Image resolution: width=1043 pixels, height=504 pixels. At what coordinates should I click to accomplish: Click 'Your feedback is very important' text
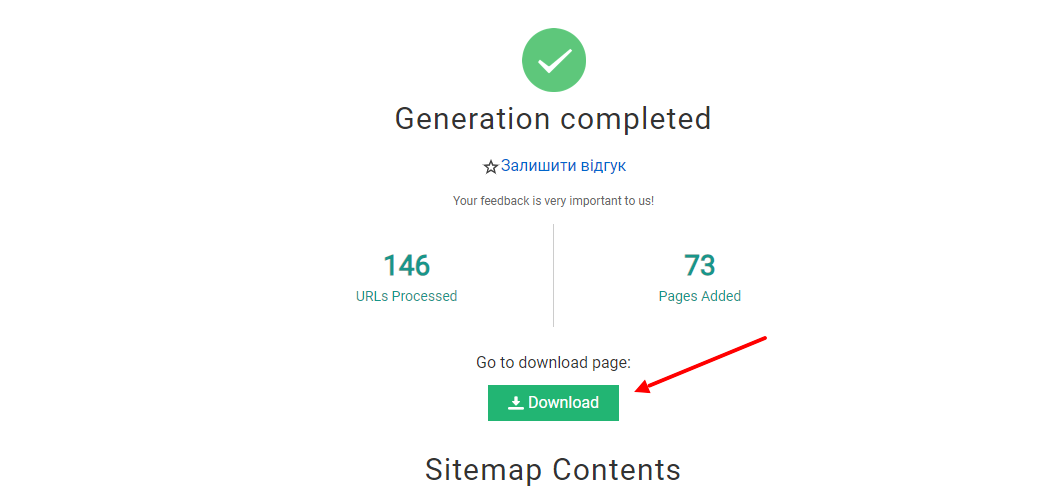click(x=553, y=200)
